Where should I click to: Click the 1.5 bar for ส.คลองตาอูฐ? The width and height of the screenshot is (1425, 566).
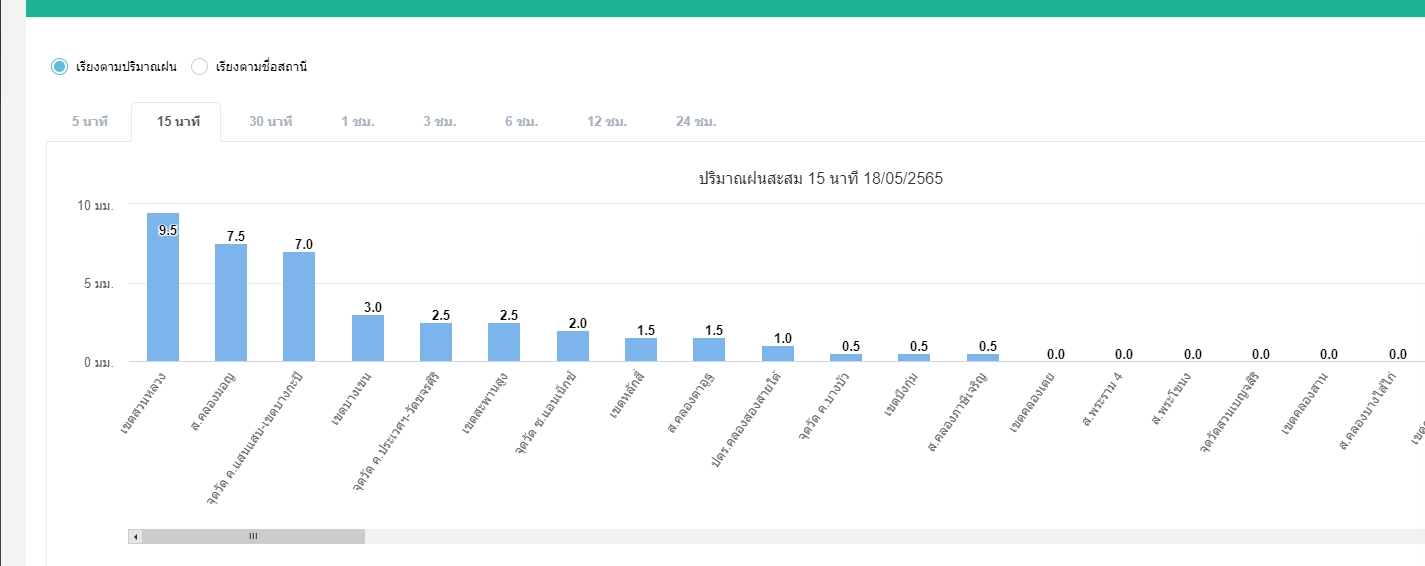(709, 350)
